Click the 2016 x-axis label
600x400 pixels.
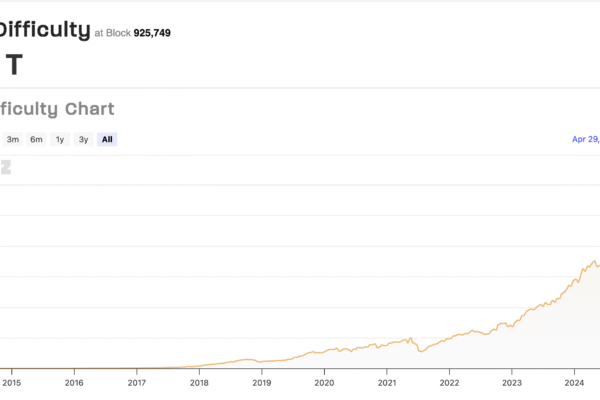point(74,381)
